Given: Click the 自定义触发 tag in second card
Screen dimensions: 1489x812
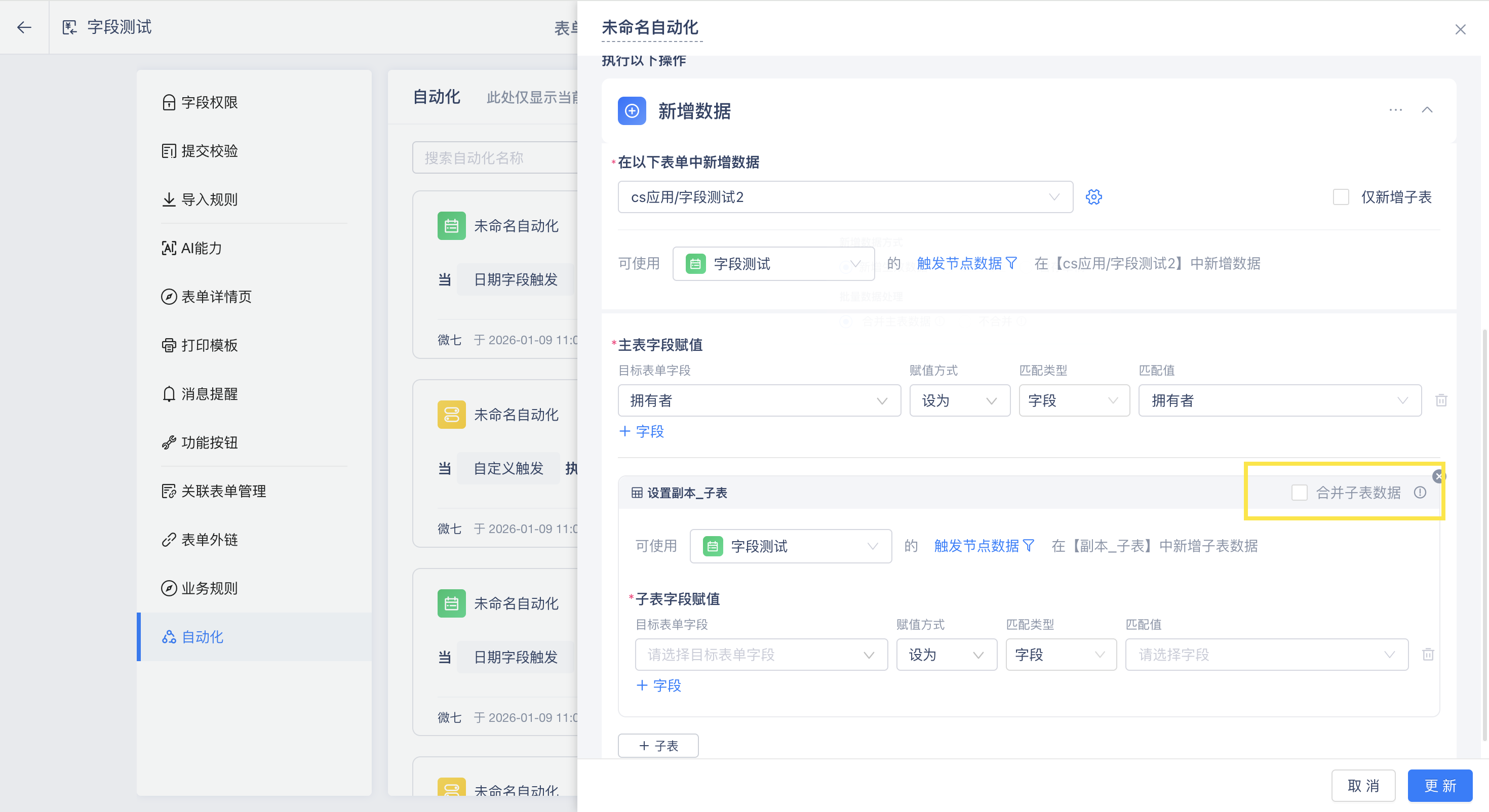Looking at the screenshot, I should pos(508,468).
